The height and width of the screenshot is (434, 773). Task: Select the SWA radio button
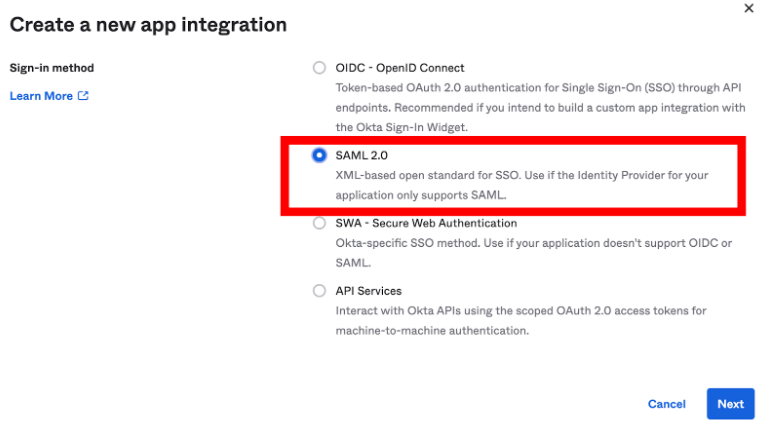pos(319,223)
